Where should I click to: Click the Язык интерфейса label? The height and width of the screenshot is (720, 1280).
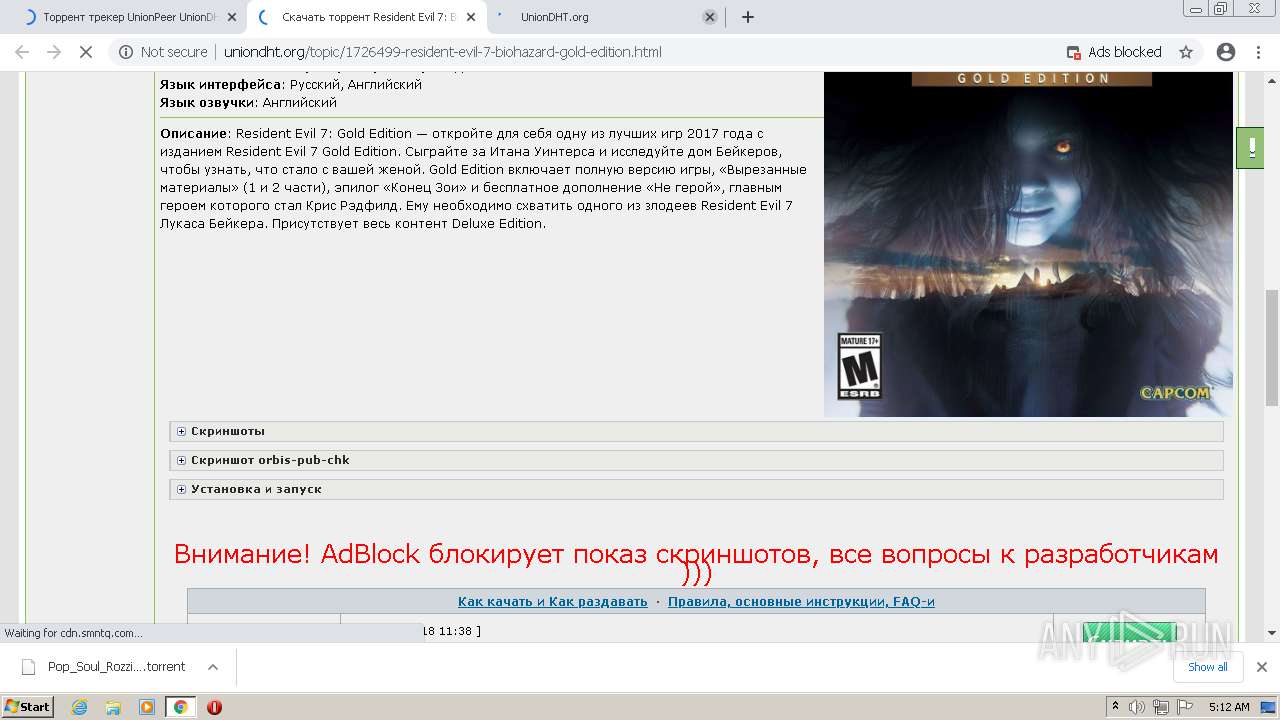[222, 85]
